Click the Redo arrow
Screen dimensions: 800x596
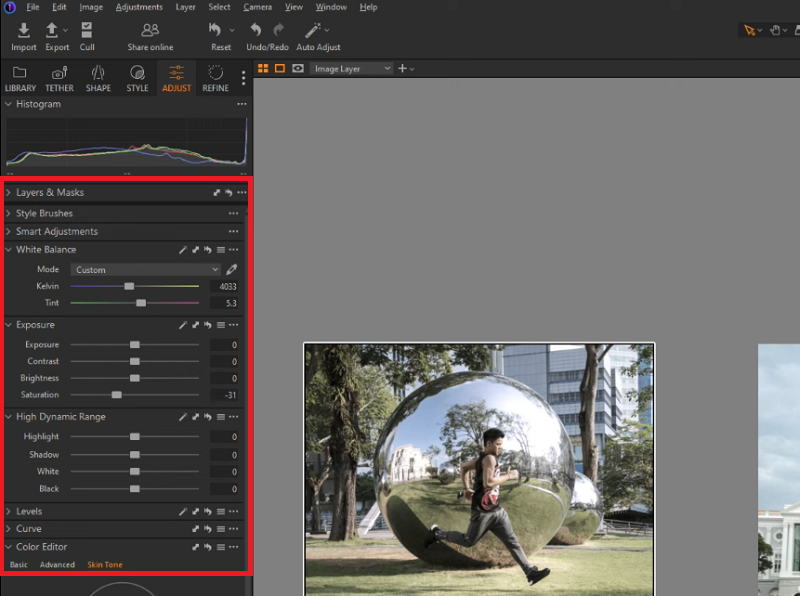pos(279,31)
